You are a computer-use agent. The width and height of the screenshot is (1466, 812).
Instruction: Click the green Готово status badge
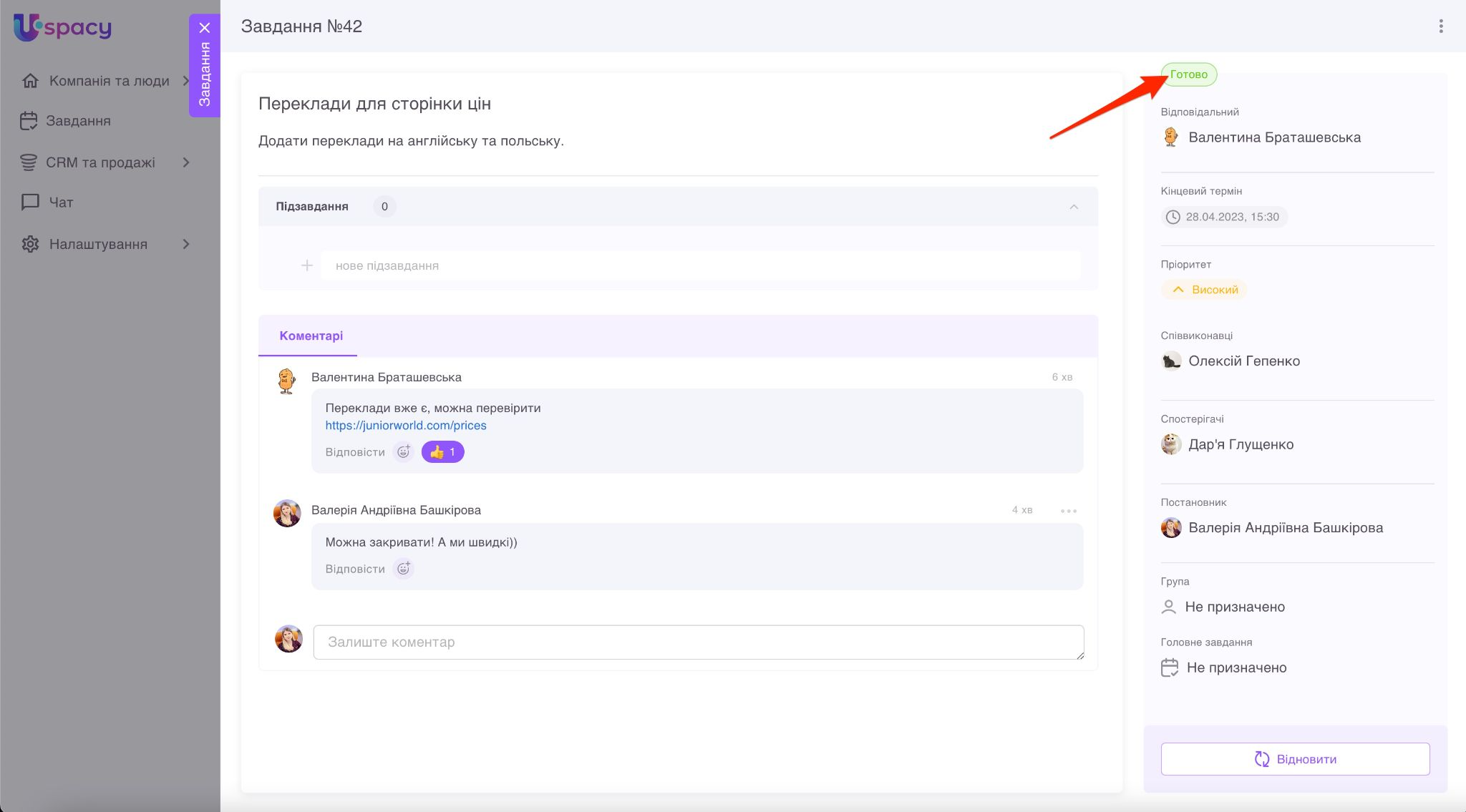pos(1188,74)
